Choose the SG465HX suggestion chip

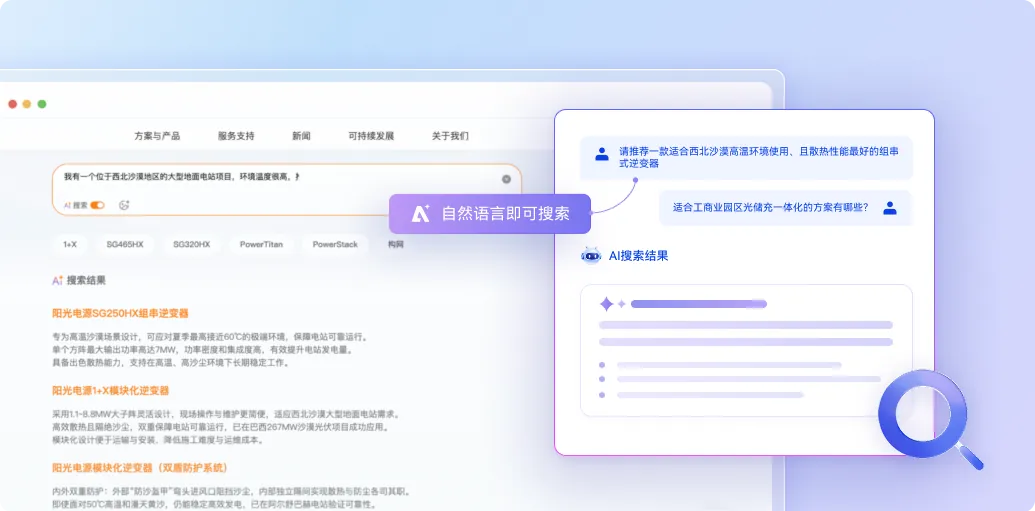point(125,244)
